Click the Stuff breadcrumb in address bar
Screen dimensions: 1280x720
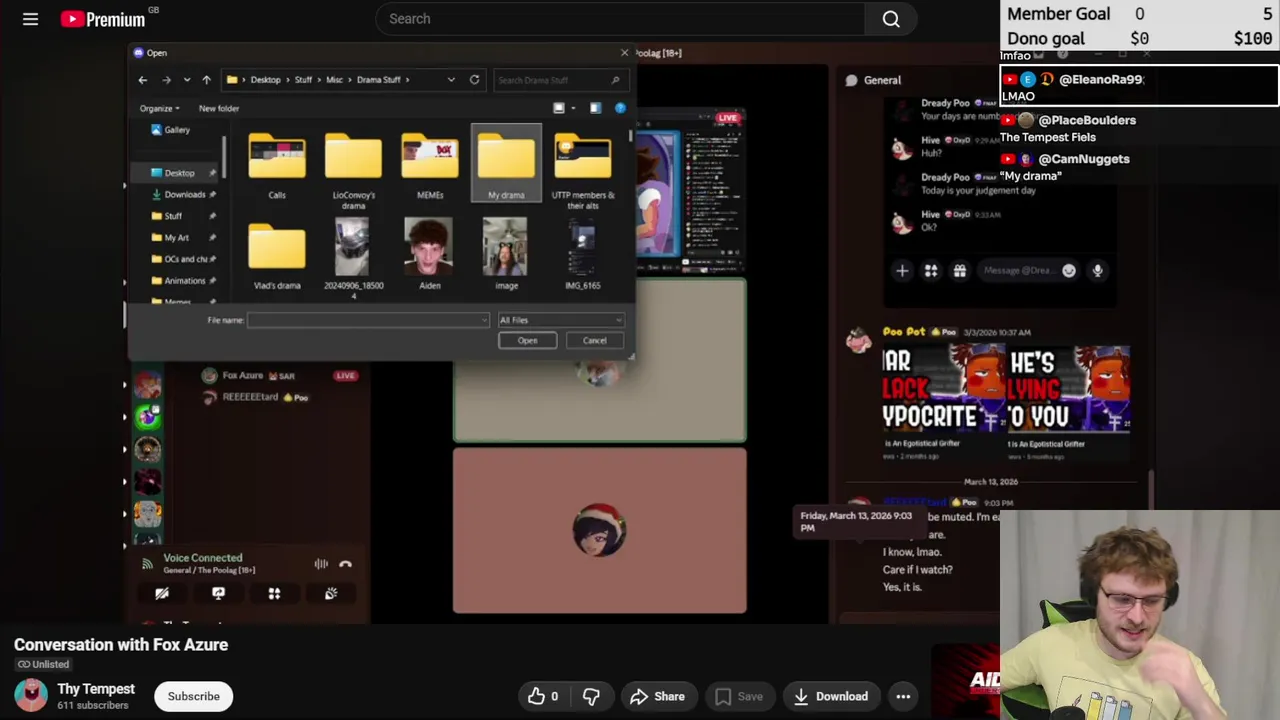[x=303, y=80]
